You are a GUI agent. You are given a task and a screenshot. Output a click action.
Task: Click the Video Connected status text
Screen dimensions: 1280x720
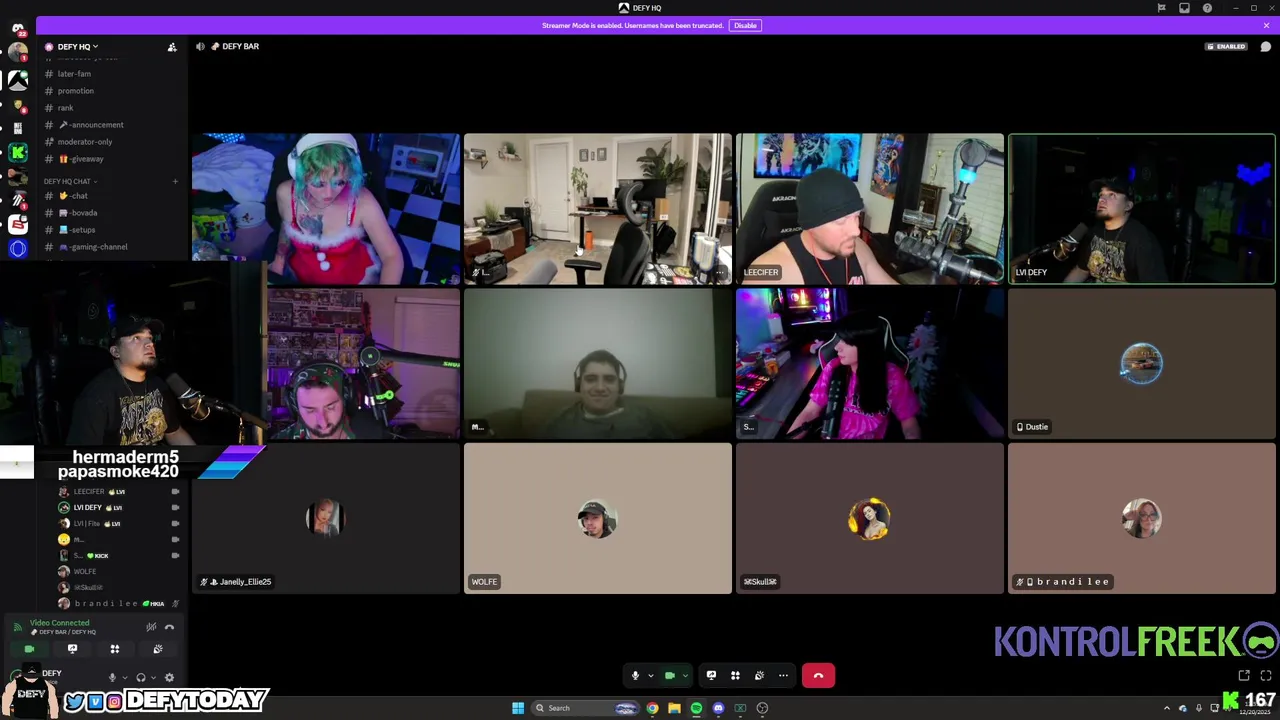point(59,623)
